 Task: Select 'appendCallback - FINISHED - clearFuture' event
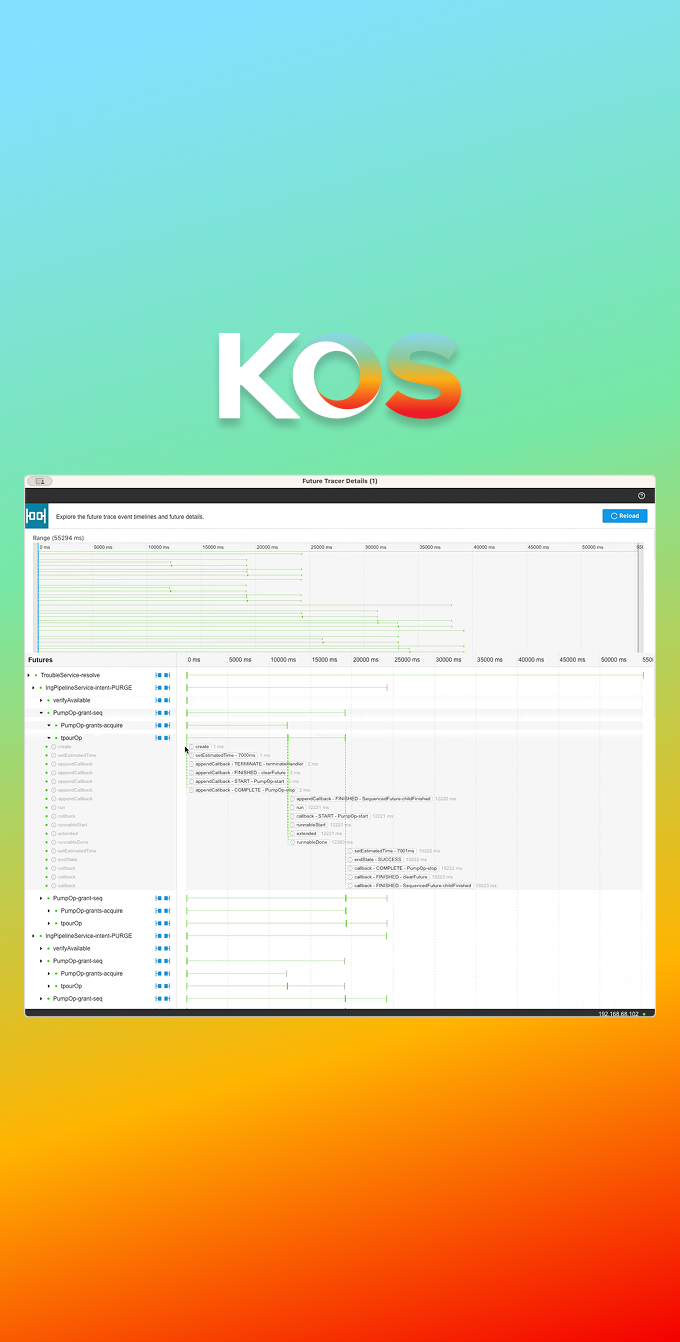[240, 772]
